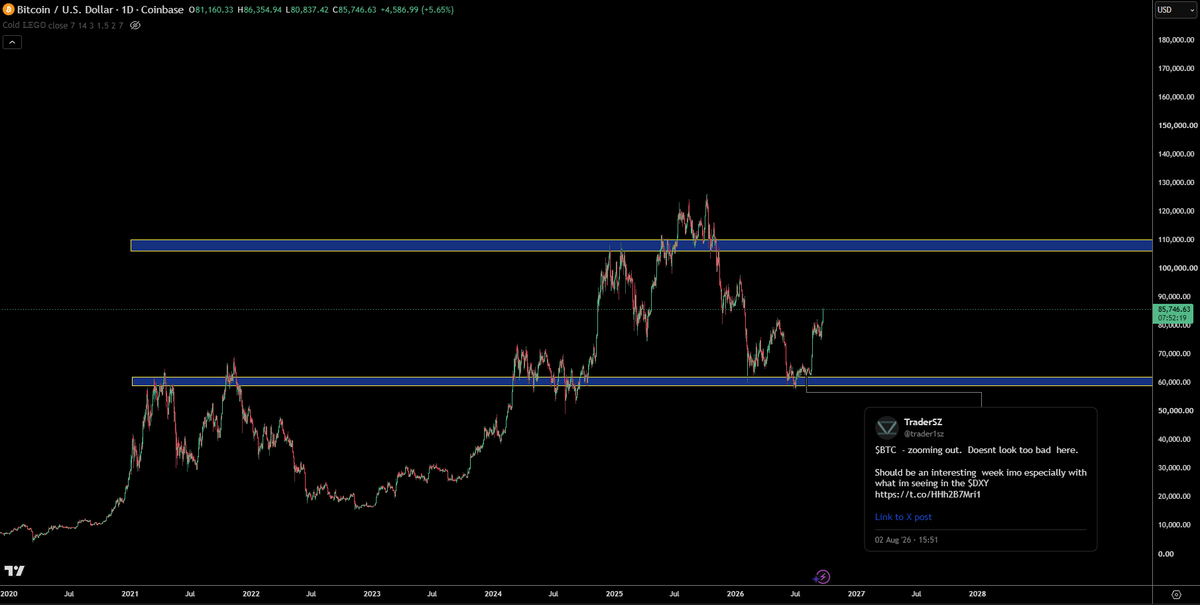Click the purple lightning bolt icon

coord(822,576)
